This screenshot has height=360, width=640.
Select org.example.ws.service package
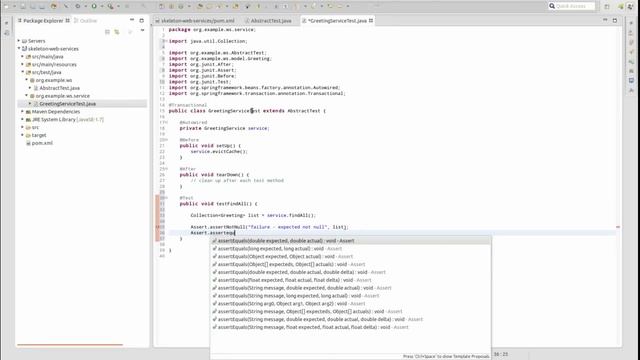(x=62, y=96)
